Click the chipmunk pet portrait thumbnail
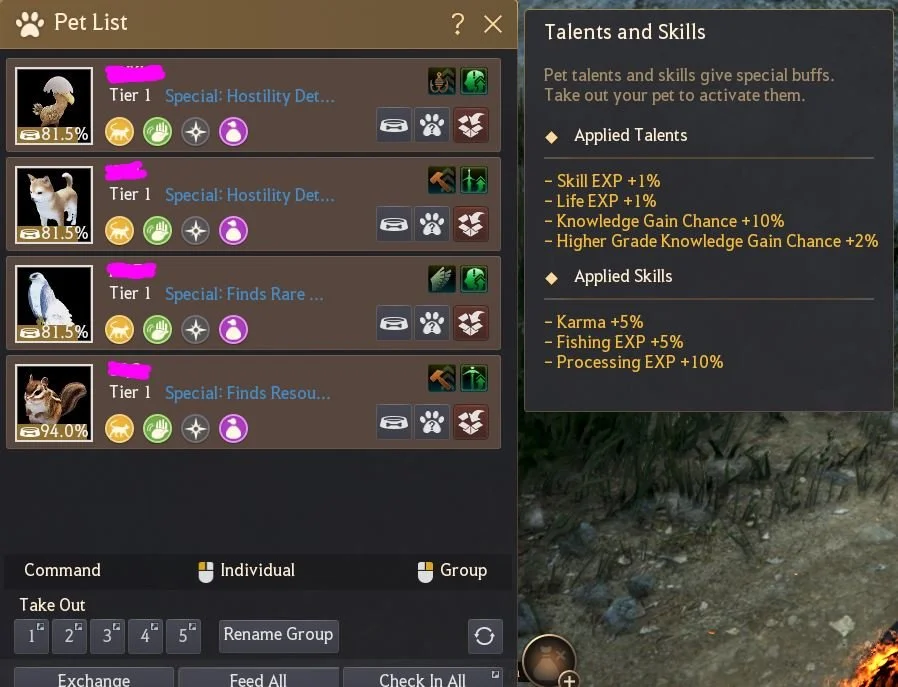Viewport: 898px width, 687px height. [54, 402]
